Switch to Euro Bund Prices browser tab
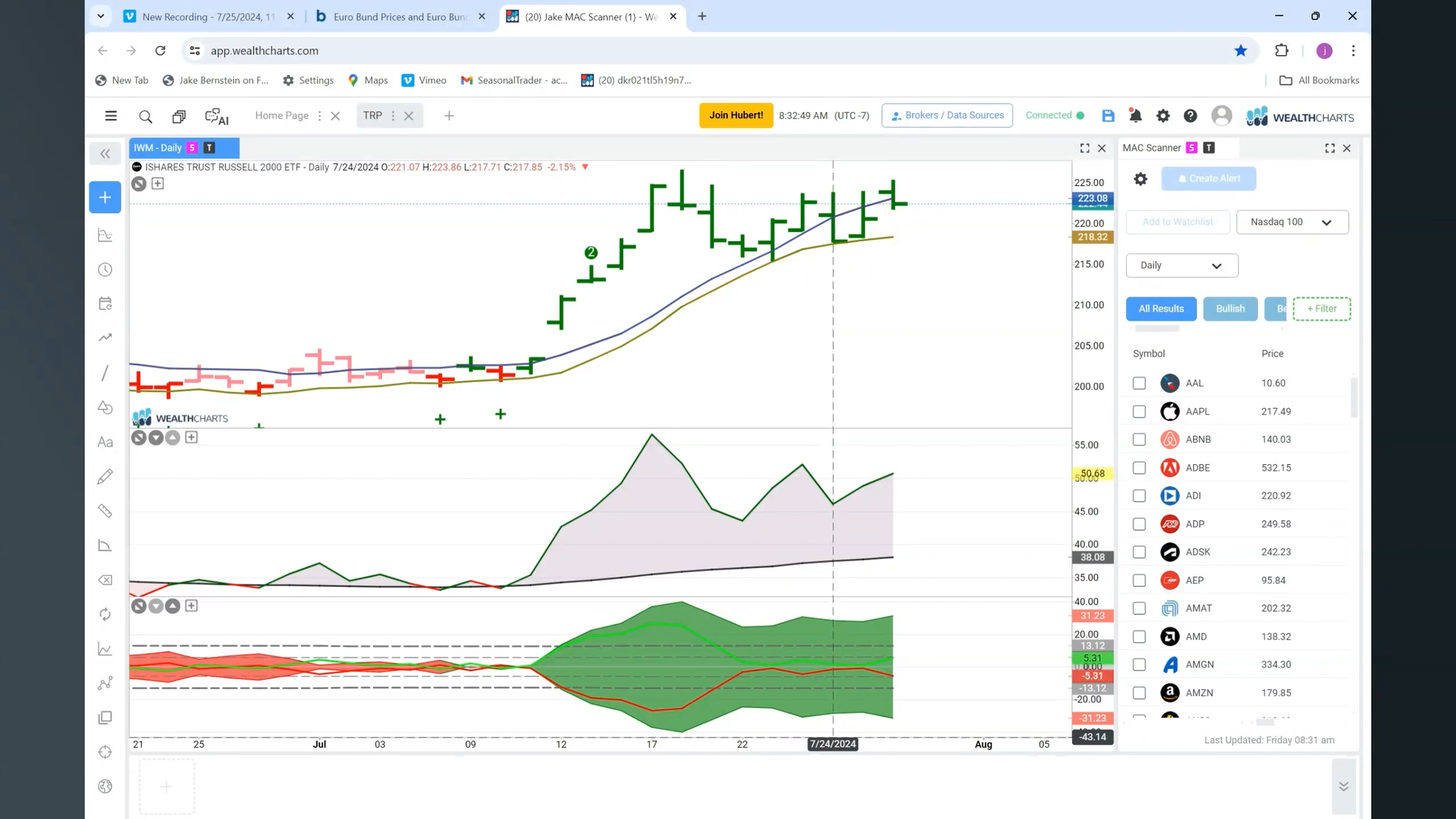This screenshot has width=1456, height=819. pos(399,17)
